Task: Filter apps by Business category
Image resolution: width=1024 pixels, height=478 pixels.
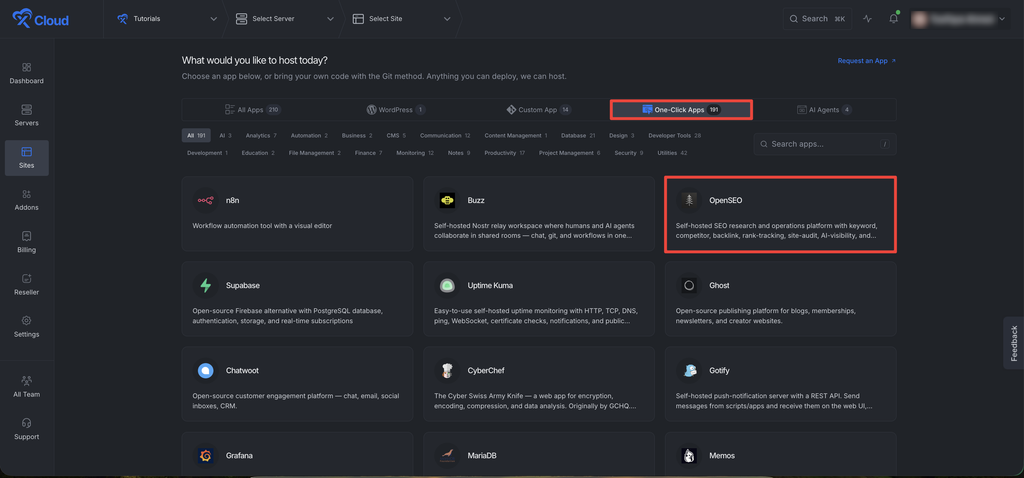Action: coord(357,136)
